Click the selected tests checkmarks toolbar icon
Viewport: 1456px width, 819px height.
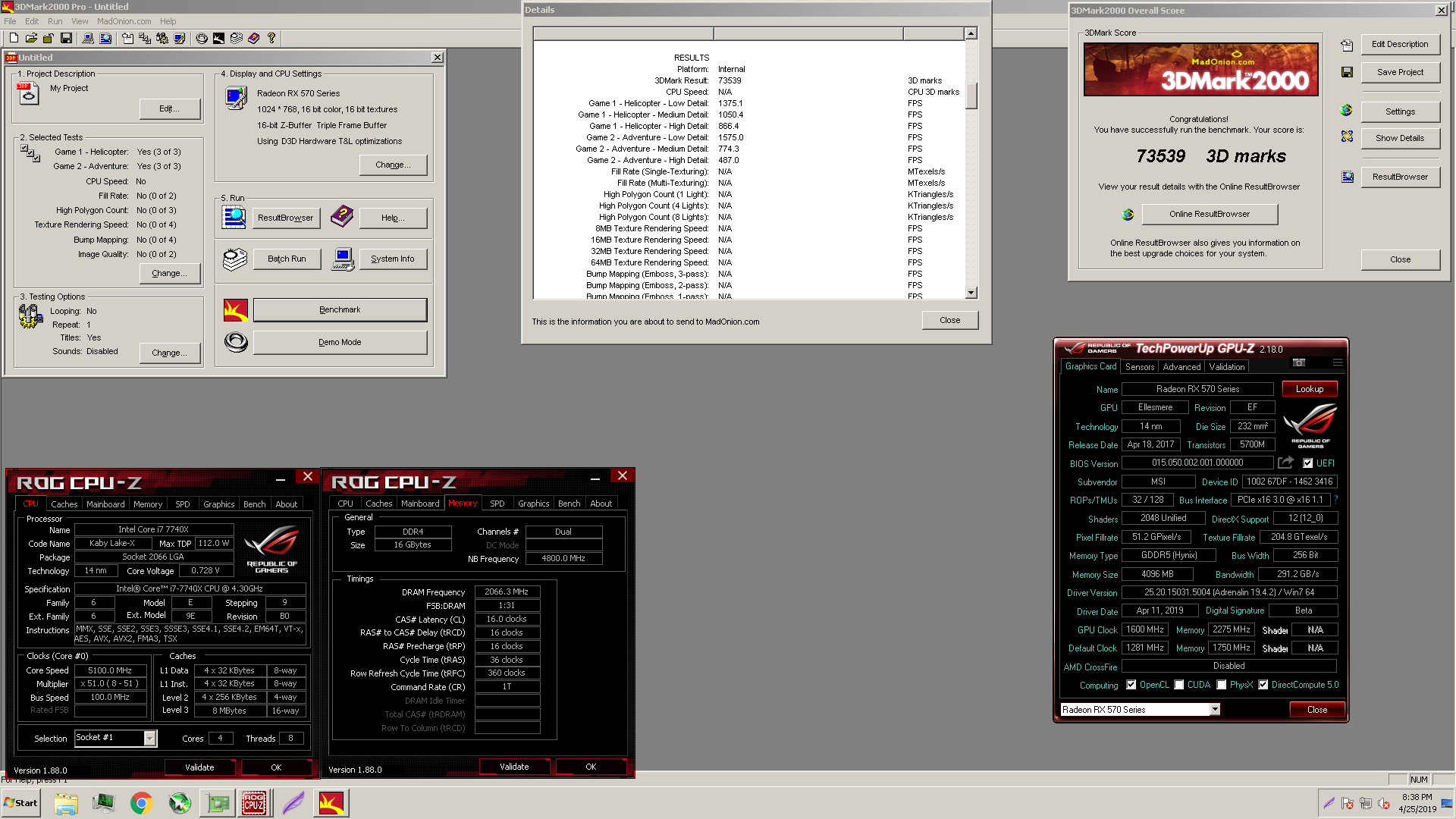point(145,38)
